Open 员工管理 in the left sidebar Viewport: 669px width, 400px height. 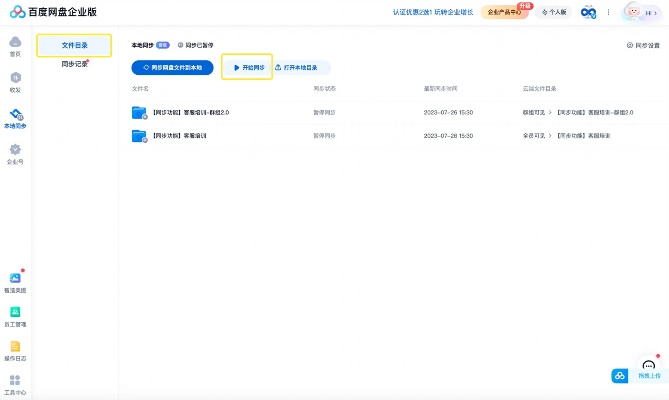click(15, 316)
